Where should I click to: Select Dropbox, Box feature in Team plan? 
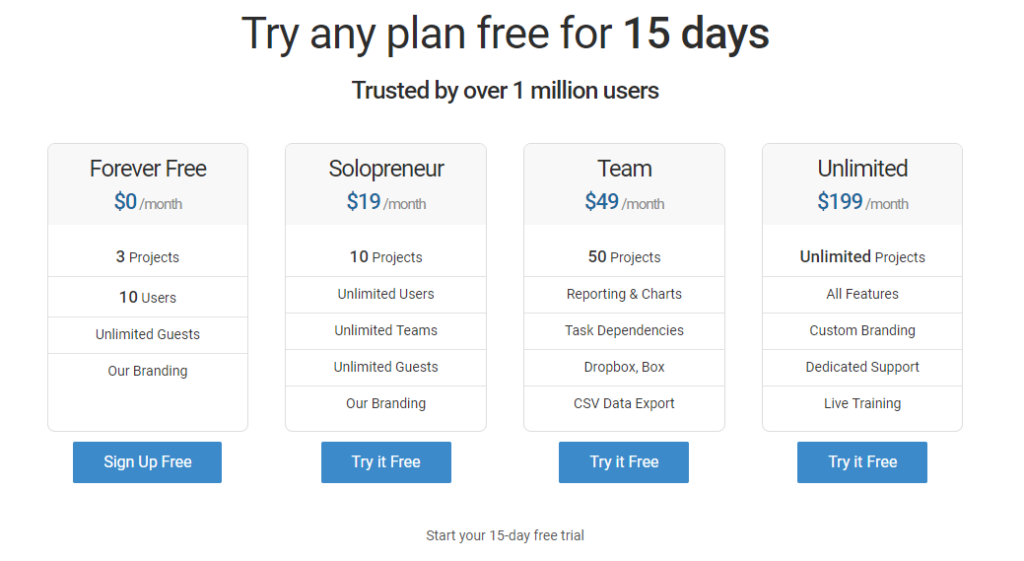(x=624, y=367)
